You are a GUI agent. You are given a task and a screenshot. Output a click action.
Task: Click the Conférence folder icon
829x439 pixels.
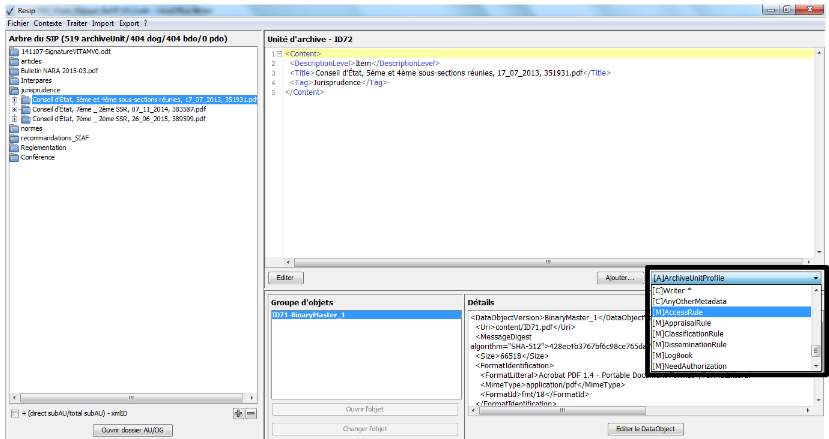pos(14,157)
